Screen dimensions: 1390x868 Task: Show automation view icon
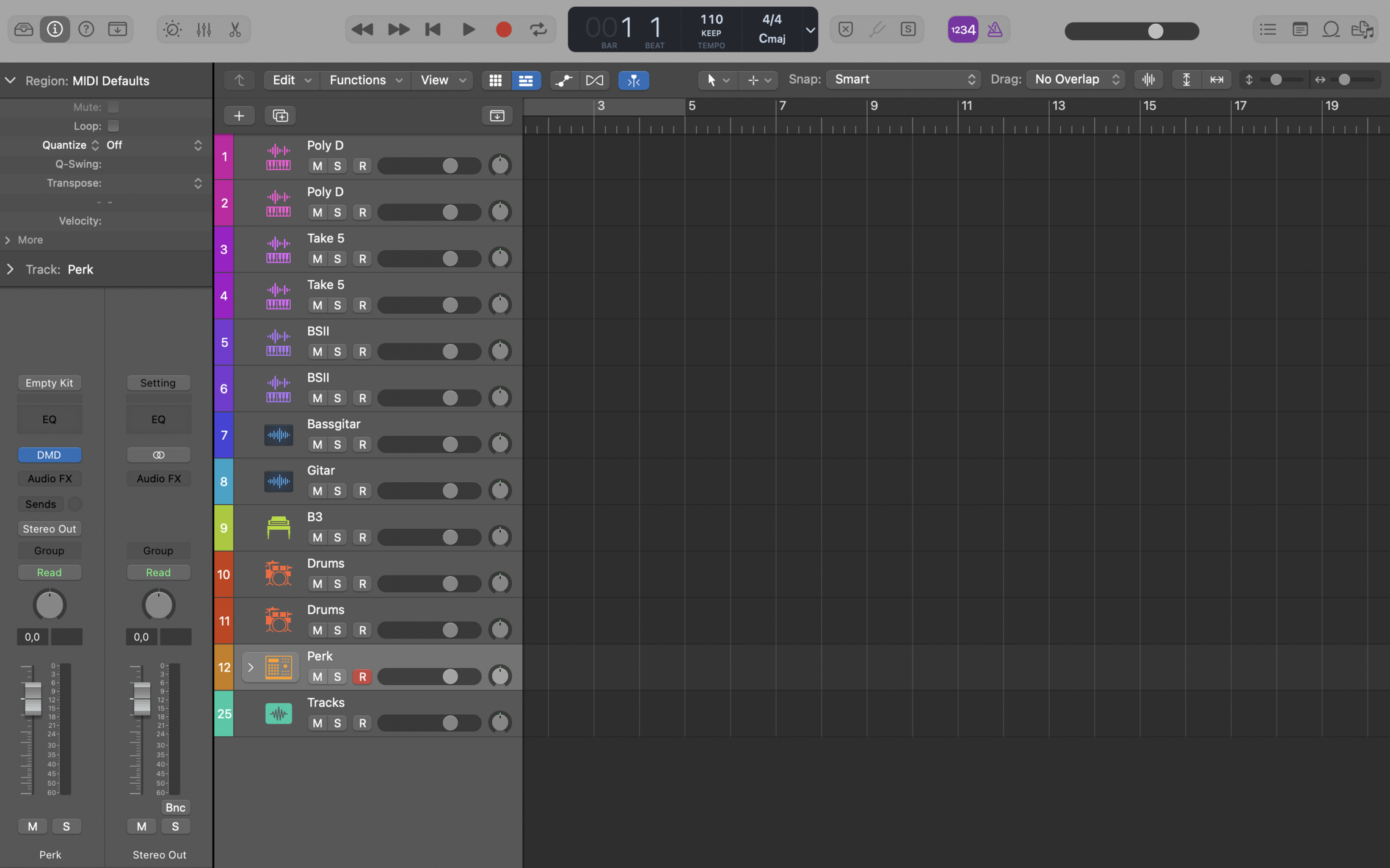click(x=563, y=80)
